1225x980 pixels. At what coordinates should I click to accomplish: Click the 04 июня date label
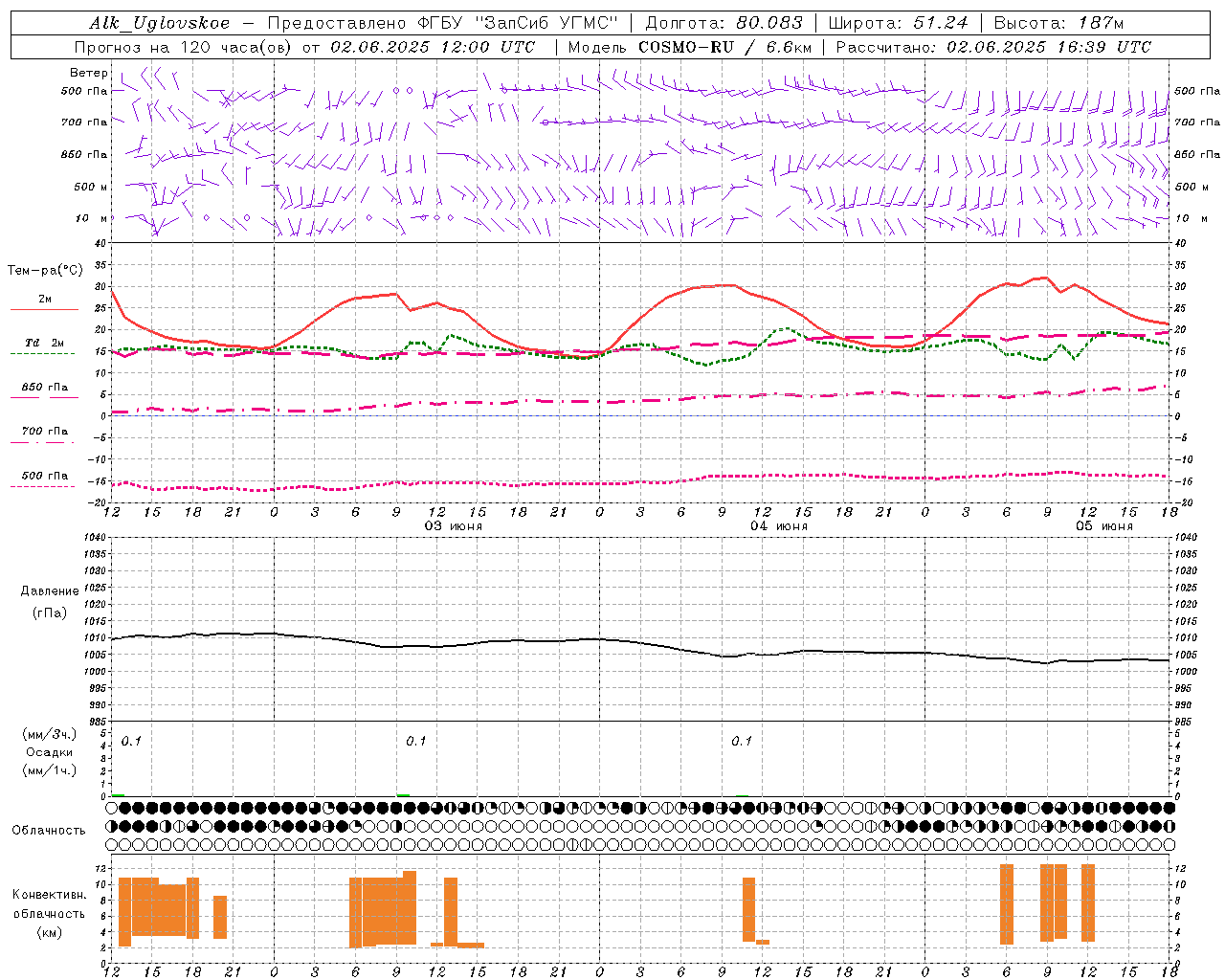(x=779, y=525)
